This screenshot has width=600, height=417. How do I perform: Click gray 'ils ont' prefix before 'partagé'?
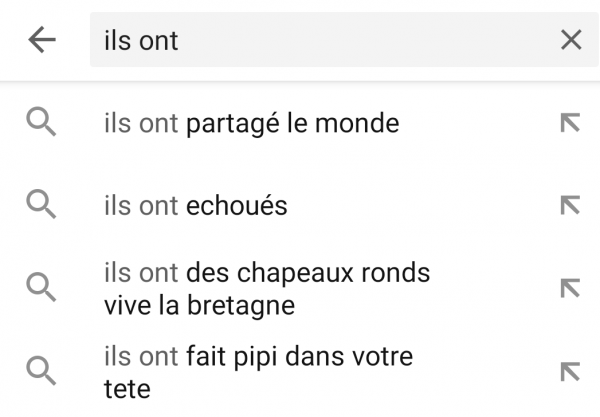pos(141,123)
